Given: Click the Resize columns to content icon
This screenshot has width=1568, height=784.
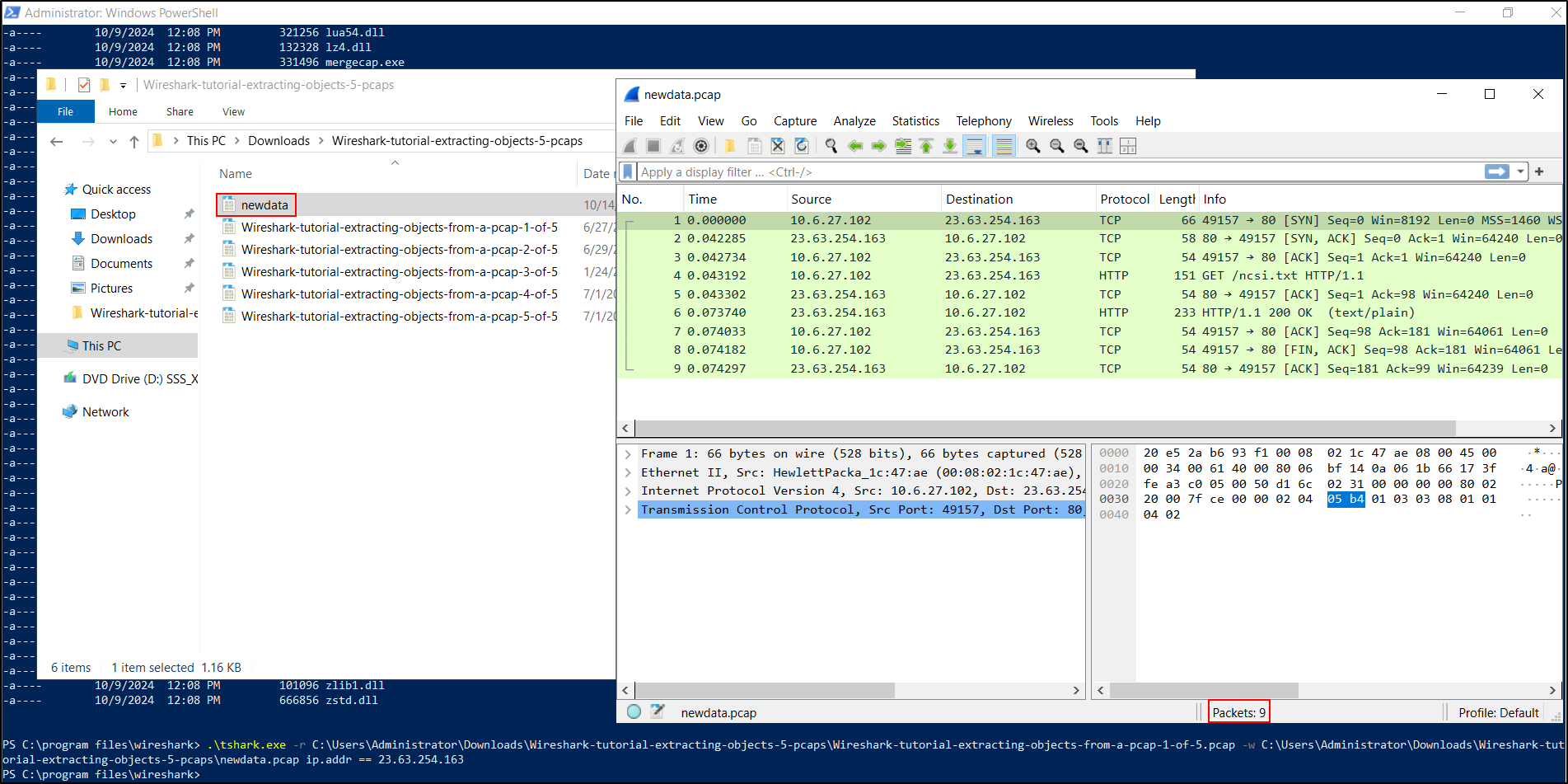Looking at the screenshot, I should tap(1105, 146).
